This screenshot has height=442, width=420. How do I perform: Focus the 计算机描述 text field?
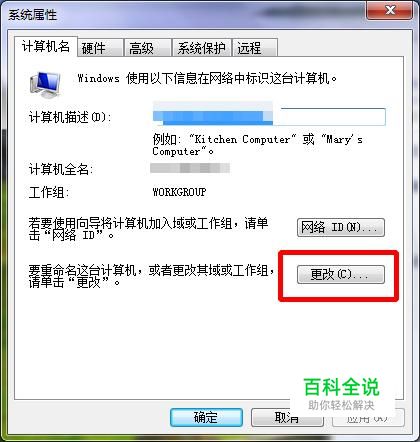click(269, 116)
